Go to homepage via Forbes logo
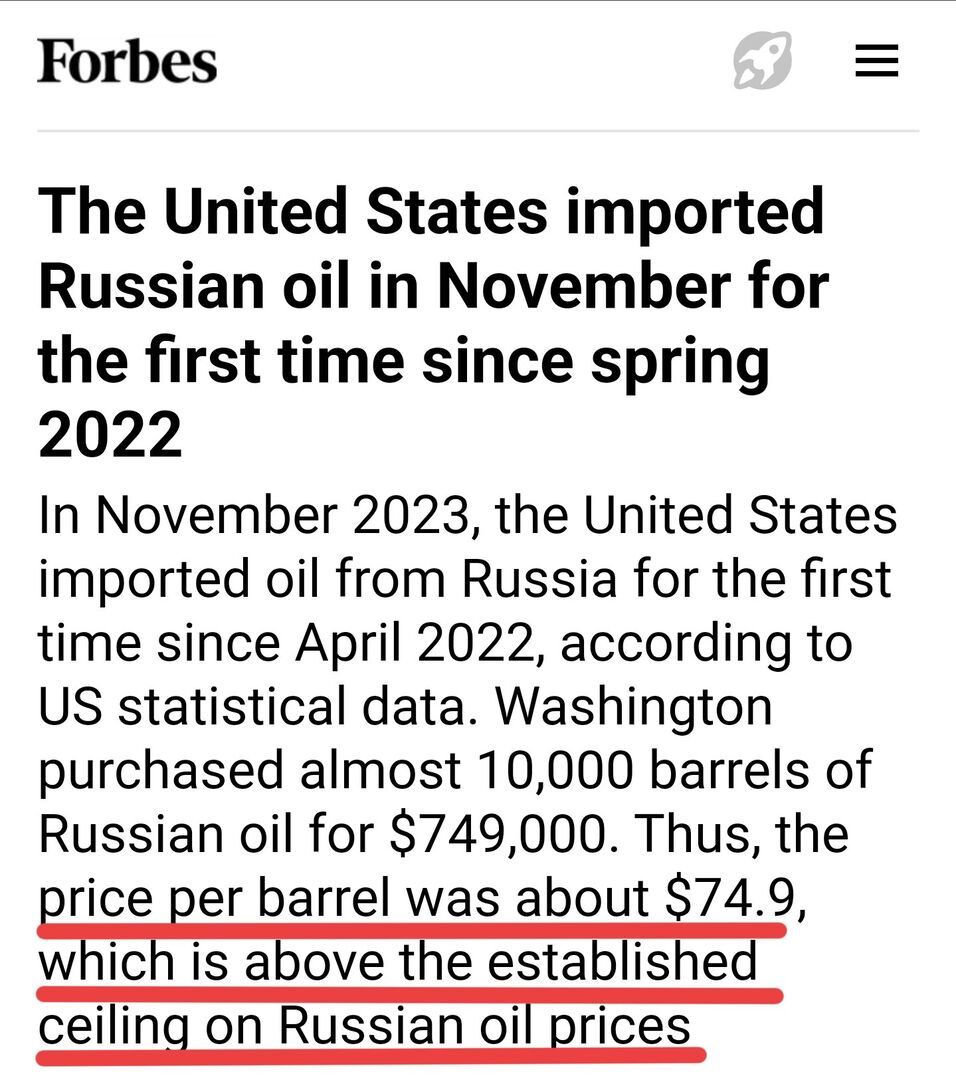 (127, 61)
